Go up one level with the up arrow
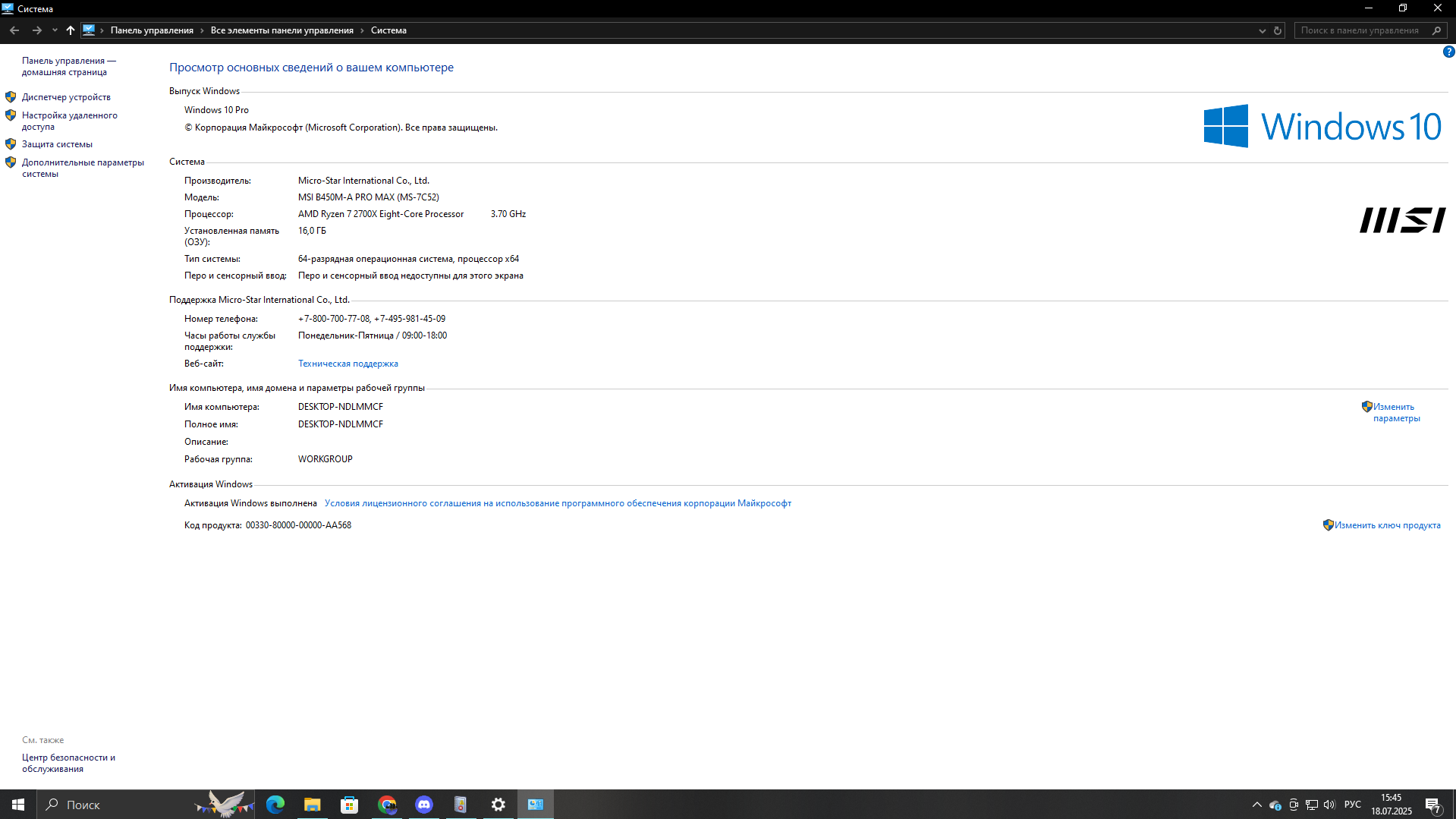1456x819 pixels. point(71,30)
